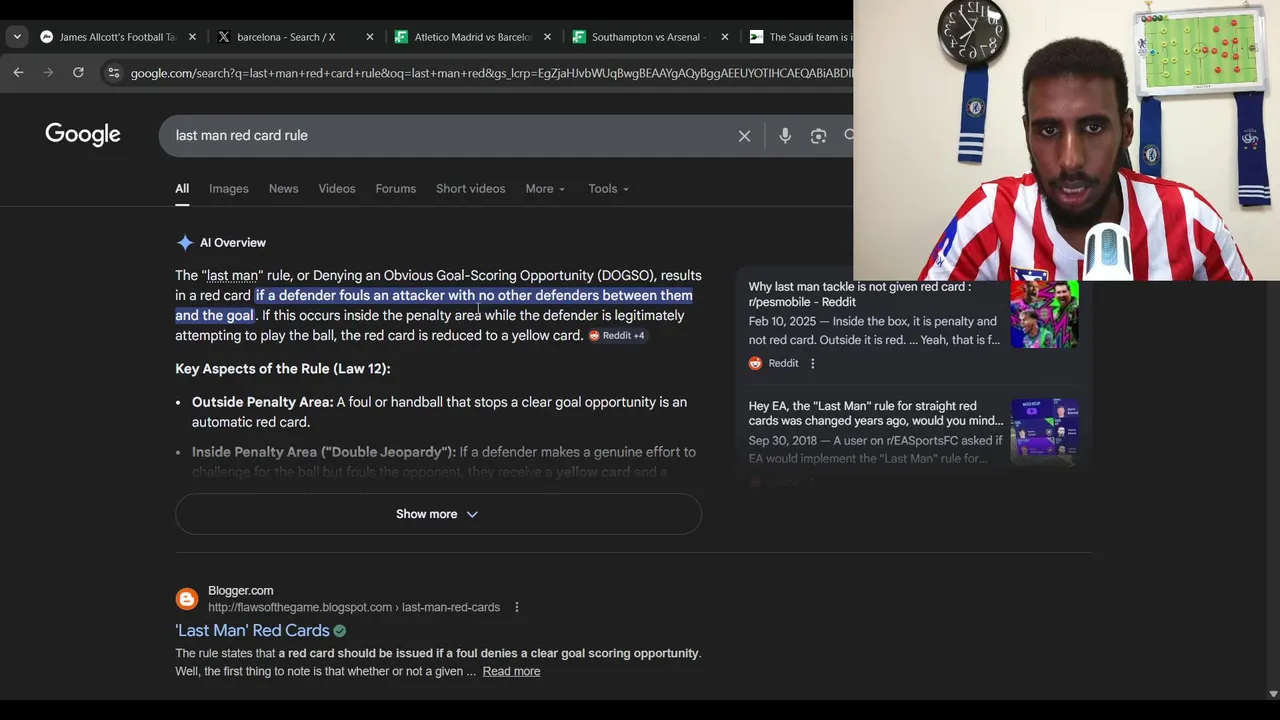Open Why last man tackle Reddit link
Image resolution: width=1280 pixels, height=720 pixels.
tap(860, 294)
